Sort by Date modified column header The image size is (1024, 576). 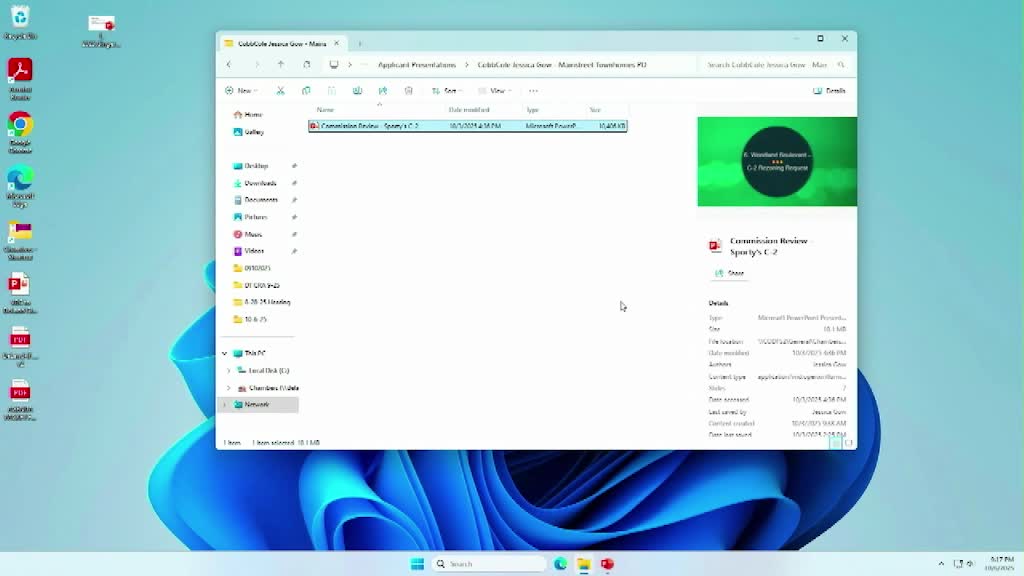[x=469, y=110]
